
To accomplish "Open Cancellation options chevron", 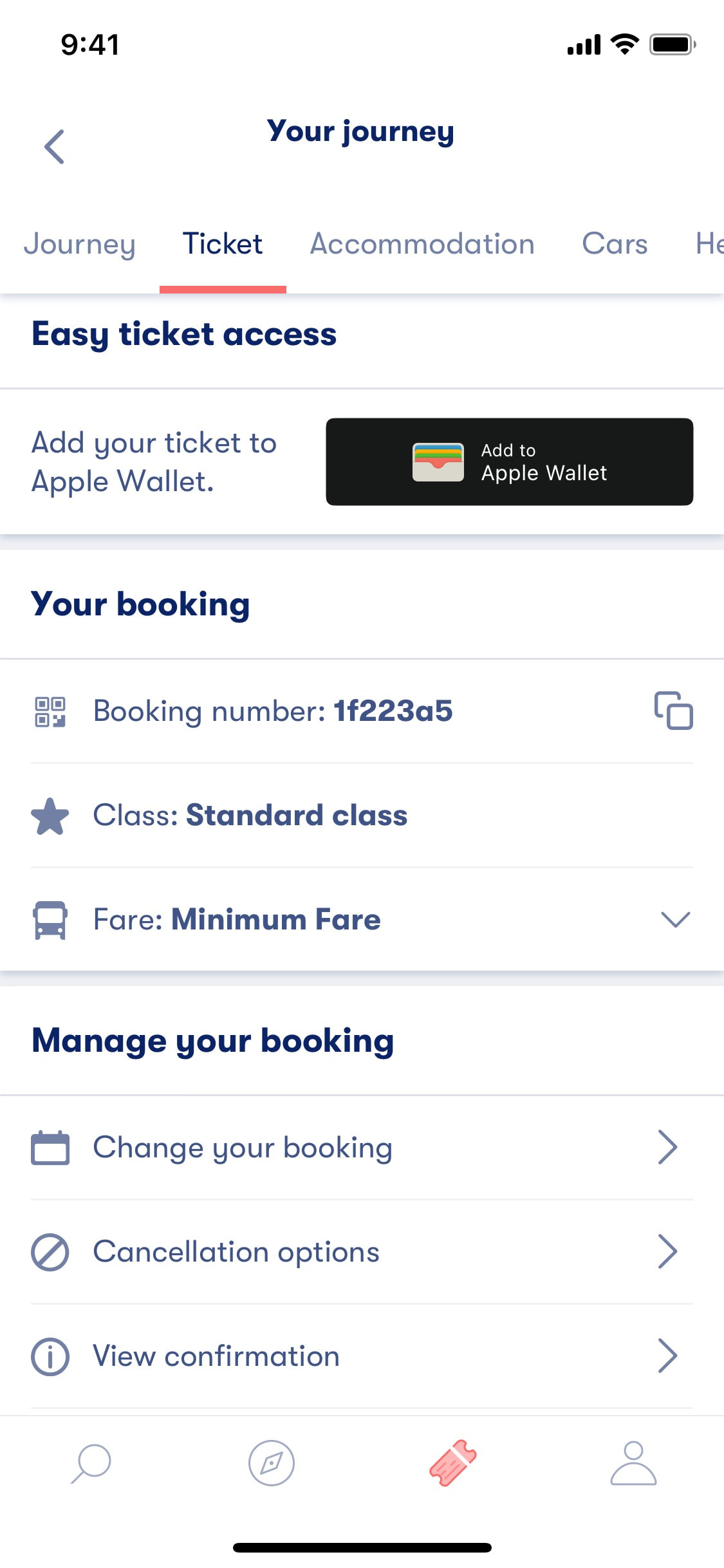I will (667, 1251).
